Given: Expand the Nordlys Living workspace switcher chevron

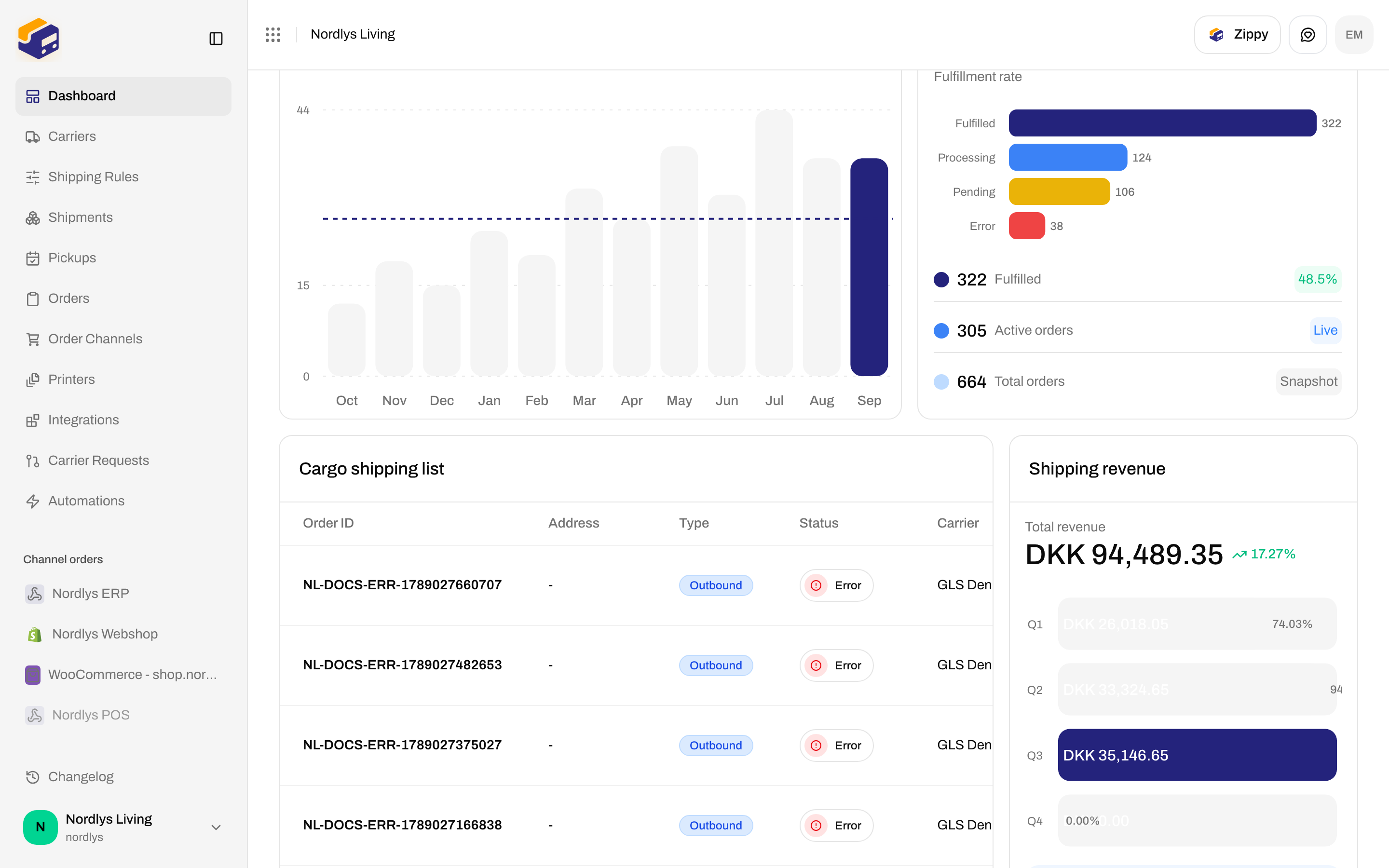Looking at the screenshot, I should tap(216, 827).
